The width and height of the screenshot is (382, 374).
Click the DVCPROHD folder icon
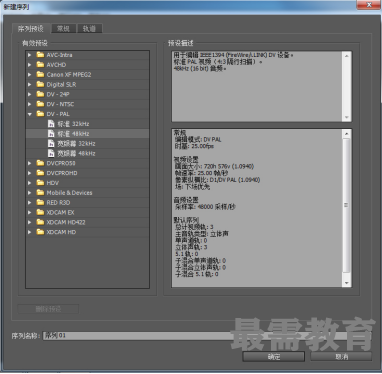click(40, 173)
